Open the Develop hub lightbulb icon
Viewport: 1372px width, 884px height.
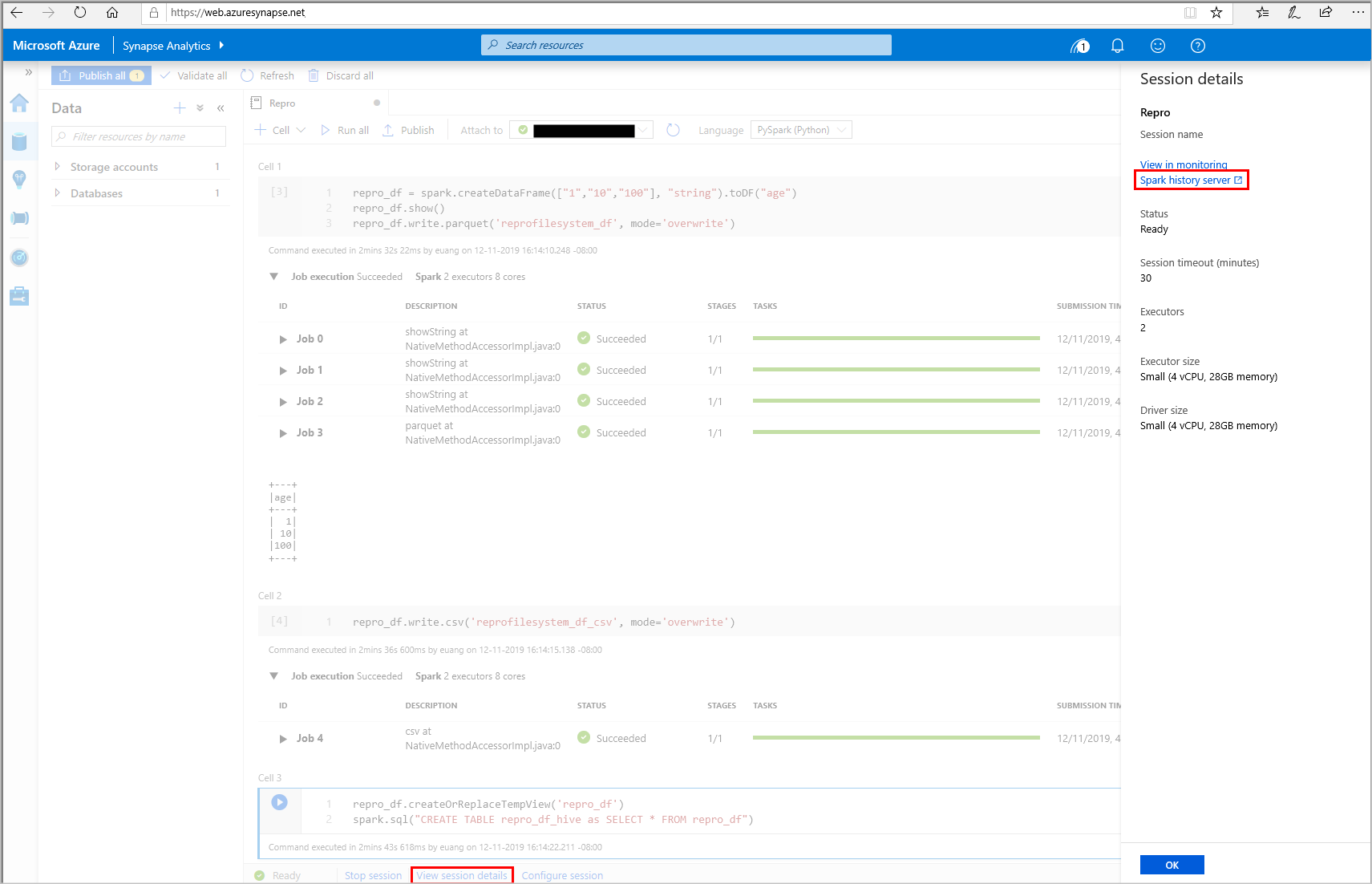pos(19,180)
